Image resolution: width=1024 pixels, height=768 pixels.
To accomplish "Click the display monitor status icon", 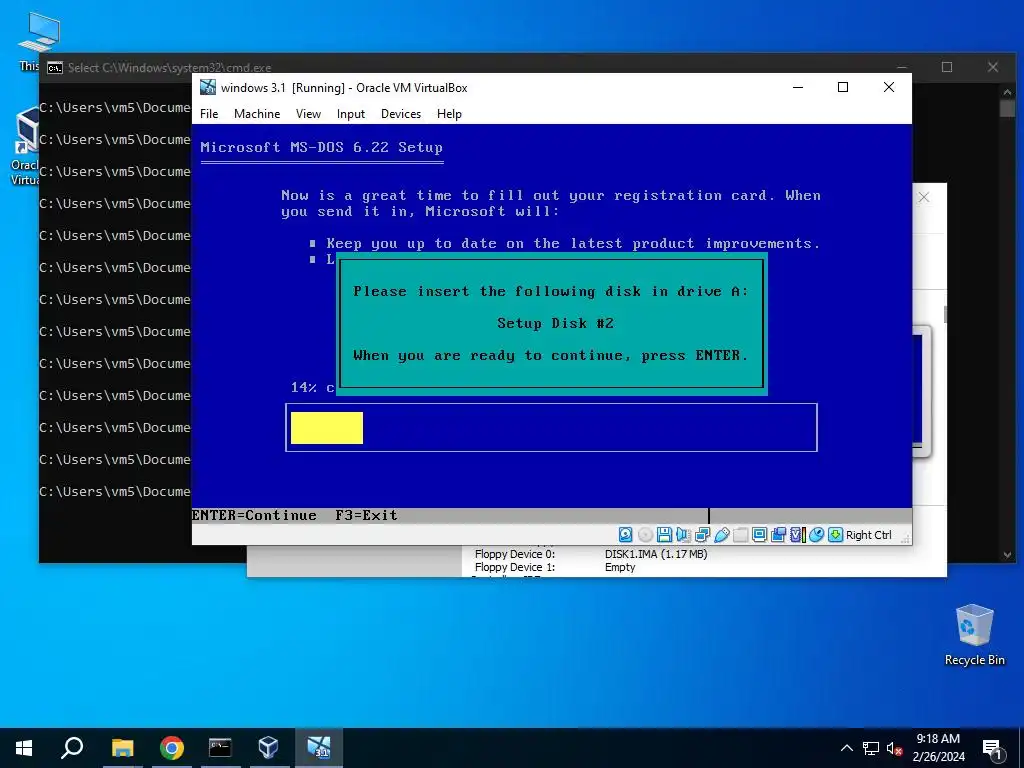I will click(x=759, y=535).
